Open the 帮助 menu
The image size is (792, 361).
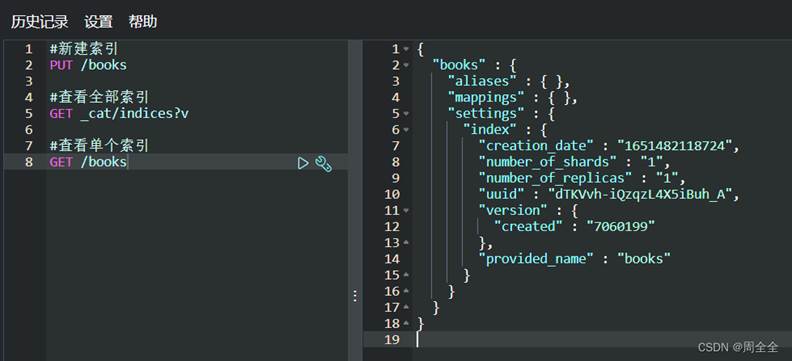pyautogui.click(x=143, y=22)
